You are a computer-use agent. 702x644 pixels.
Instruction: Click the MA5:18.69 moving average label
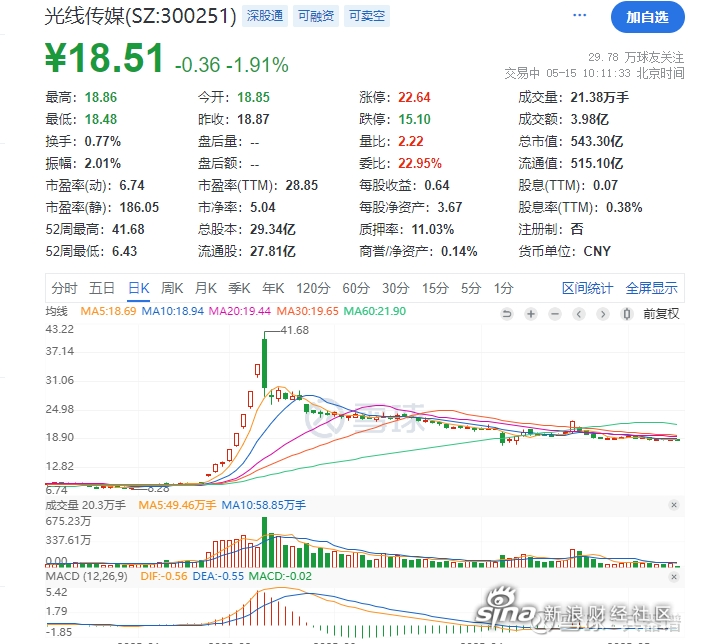pyautogui.click(x=108, y=311)
